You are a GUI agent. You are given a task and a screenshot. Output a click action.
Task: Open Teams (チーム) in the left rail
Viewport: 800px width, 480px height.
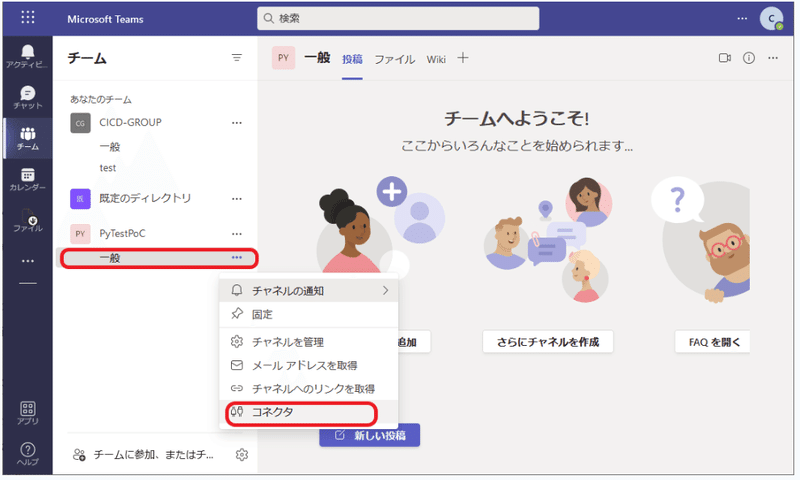(x=28, y=138)
